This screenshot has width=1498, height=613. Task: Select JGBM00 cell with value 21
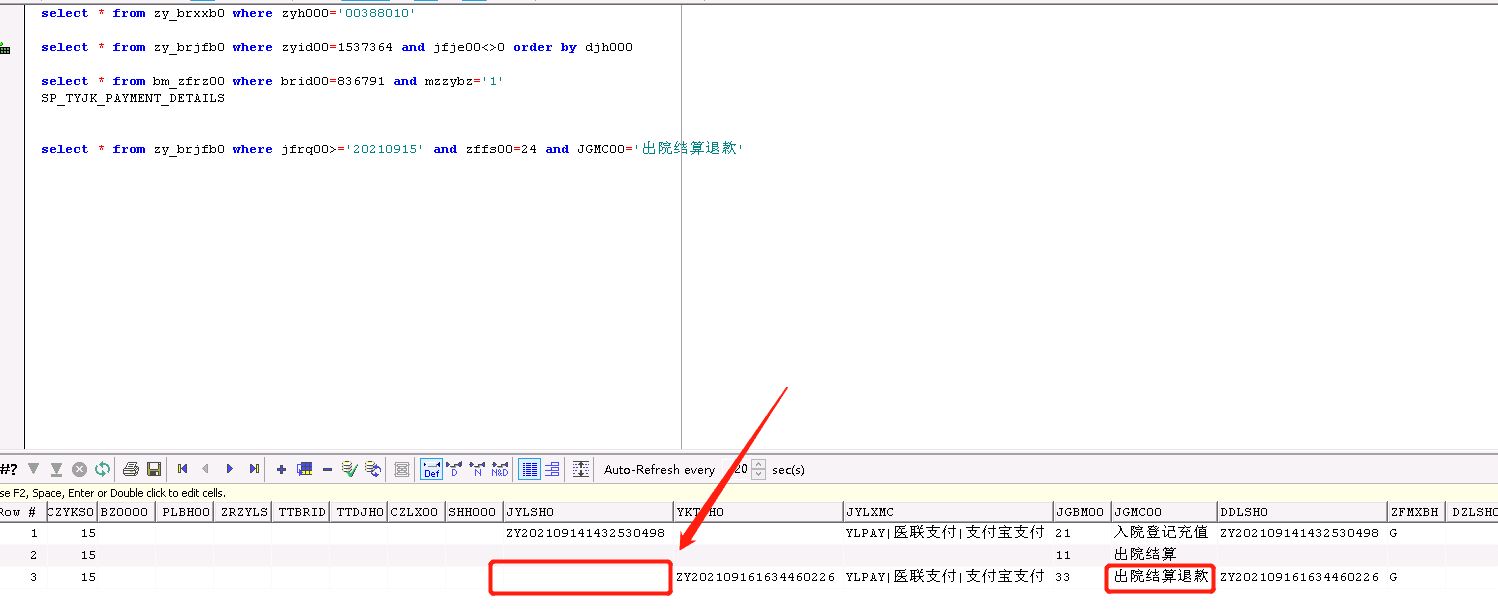pyautogui.click(x=1081, y=533)
